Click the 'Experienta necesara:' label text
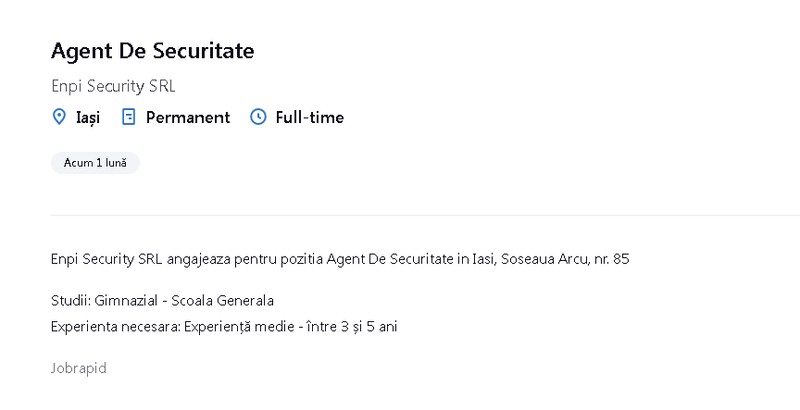 click(110, 327)
